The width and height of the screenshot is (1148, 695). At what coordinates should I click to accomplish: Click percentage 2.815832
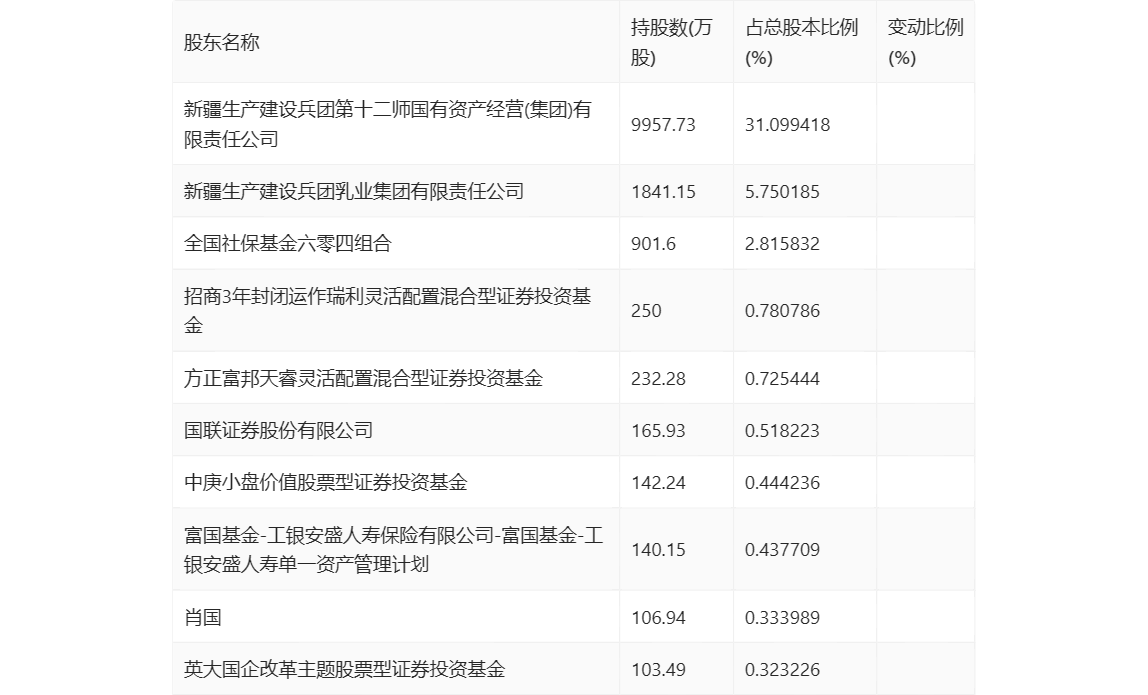click(782, 244)
